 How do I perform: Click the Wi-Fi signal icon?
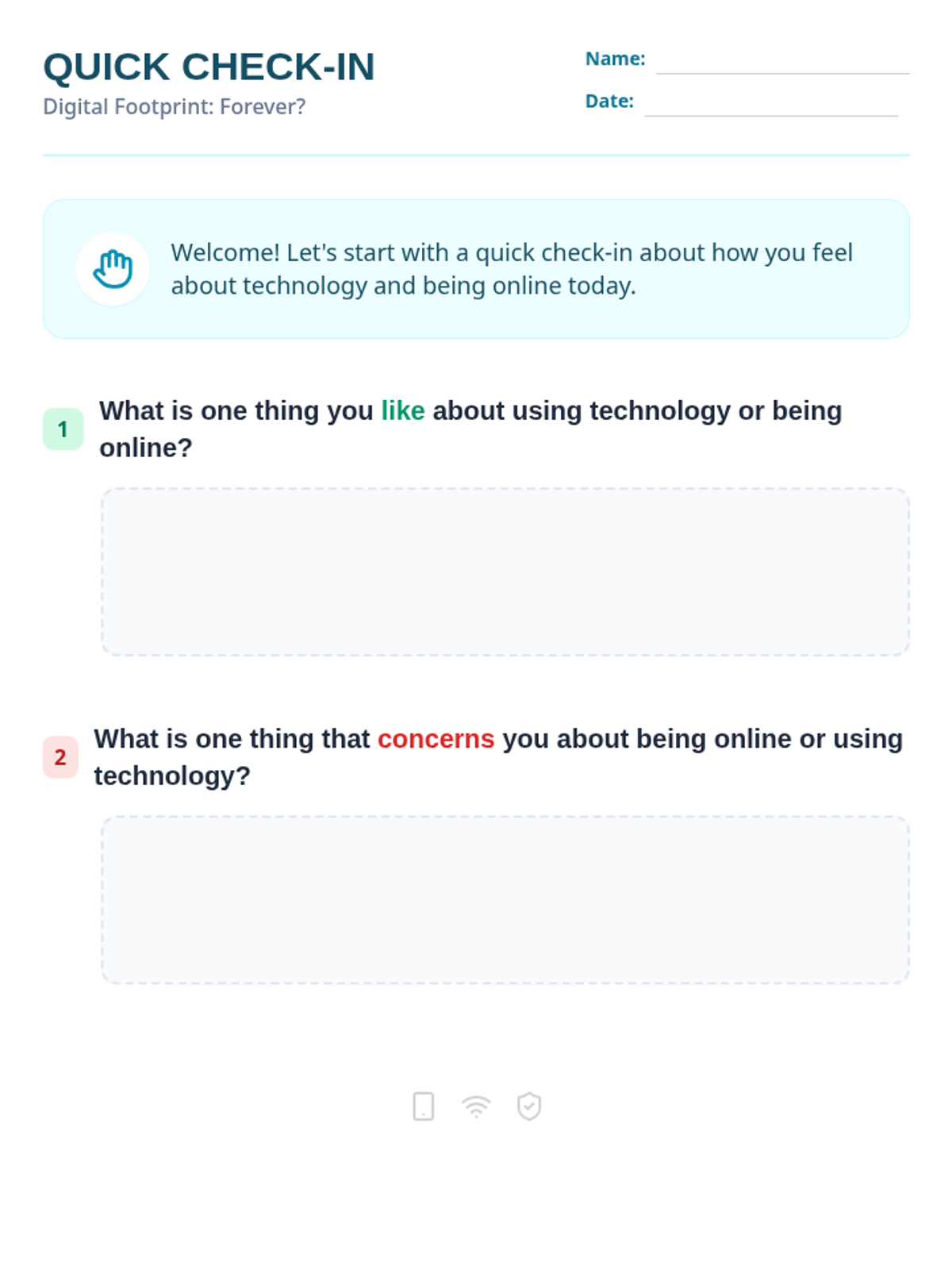[x=476, y=1106]
